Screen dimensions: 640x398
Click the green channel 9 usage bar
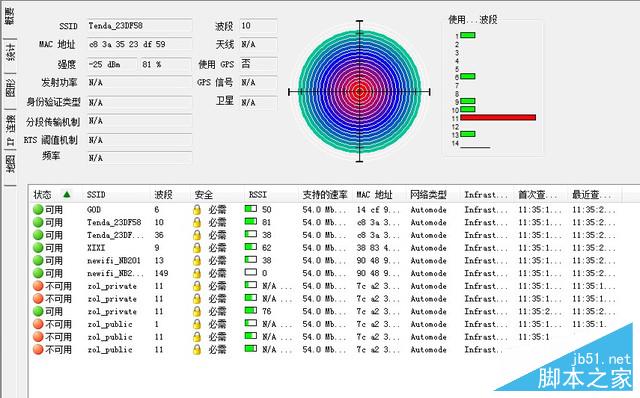pos(468,101)
